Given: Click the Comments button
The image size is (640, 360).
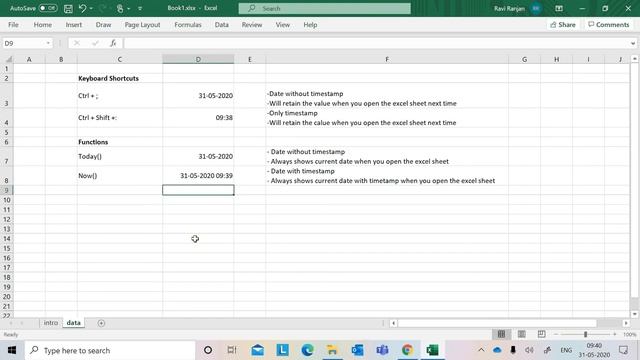Looking at the screenshot, I should pyautogui.click(x=609, y=24).
